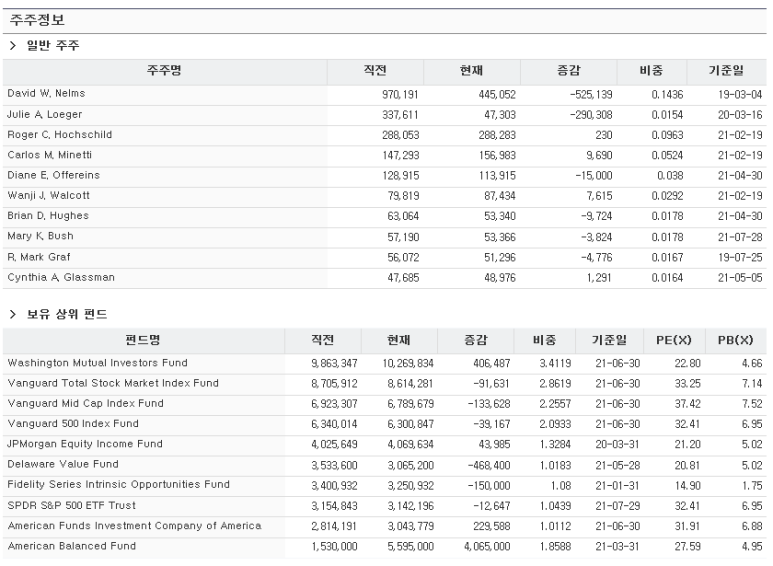Click the 비중 header in fund table
The image size is (773, 566).
click(x=544, y=340)
